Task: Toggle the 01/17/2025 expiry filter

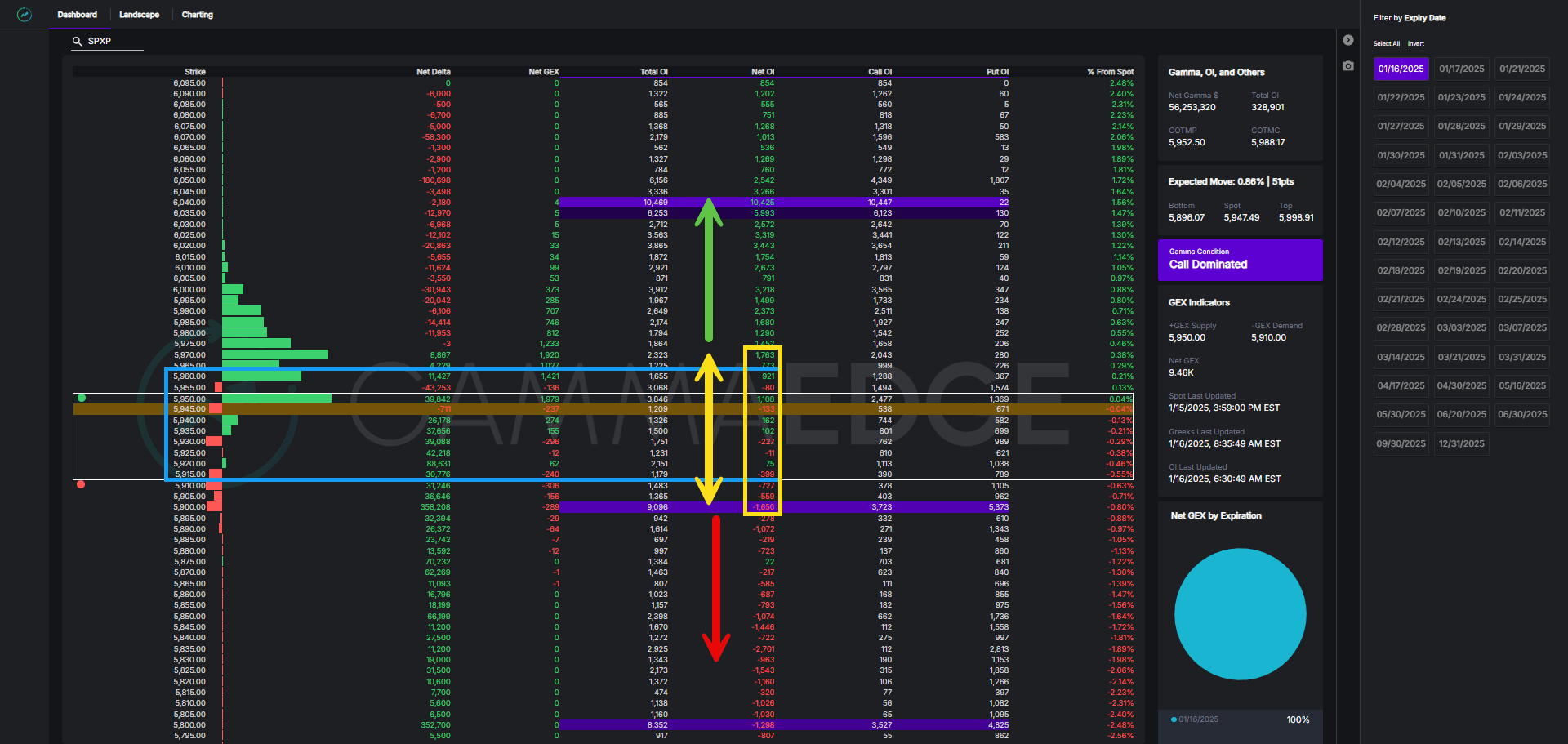Action: (x=1462, y=69)
